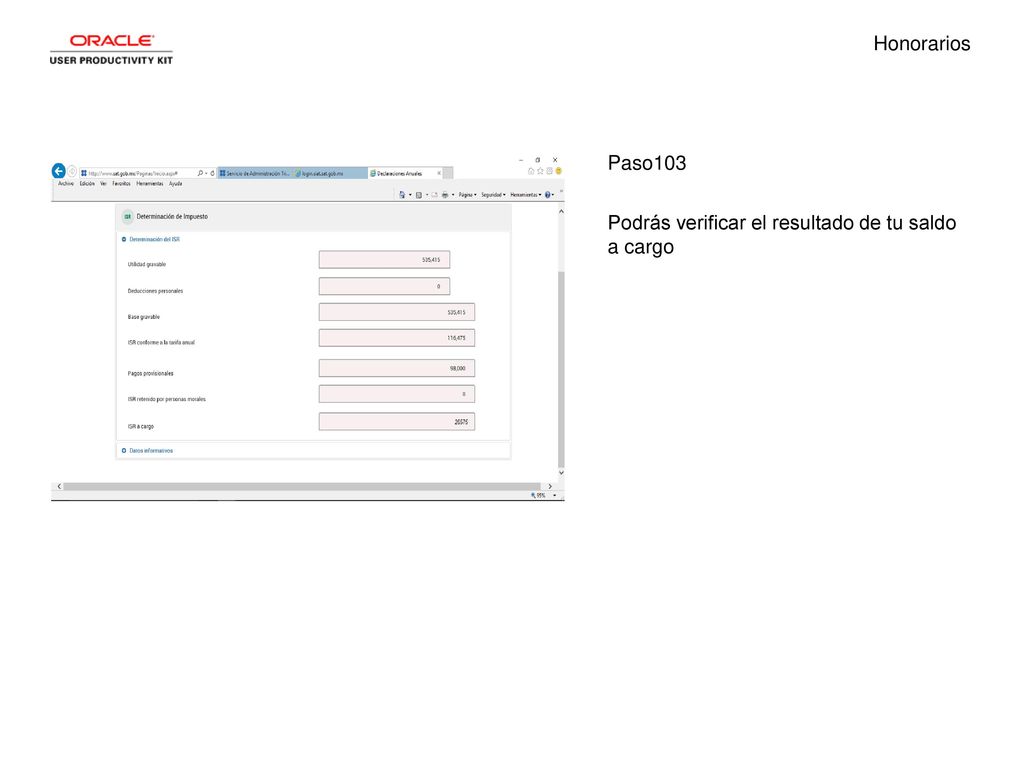Open the Edición menu
Viewport: 1024px width, 768px height.
tap(87, 184)
